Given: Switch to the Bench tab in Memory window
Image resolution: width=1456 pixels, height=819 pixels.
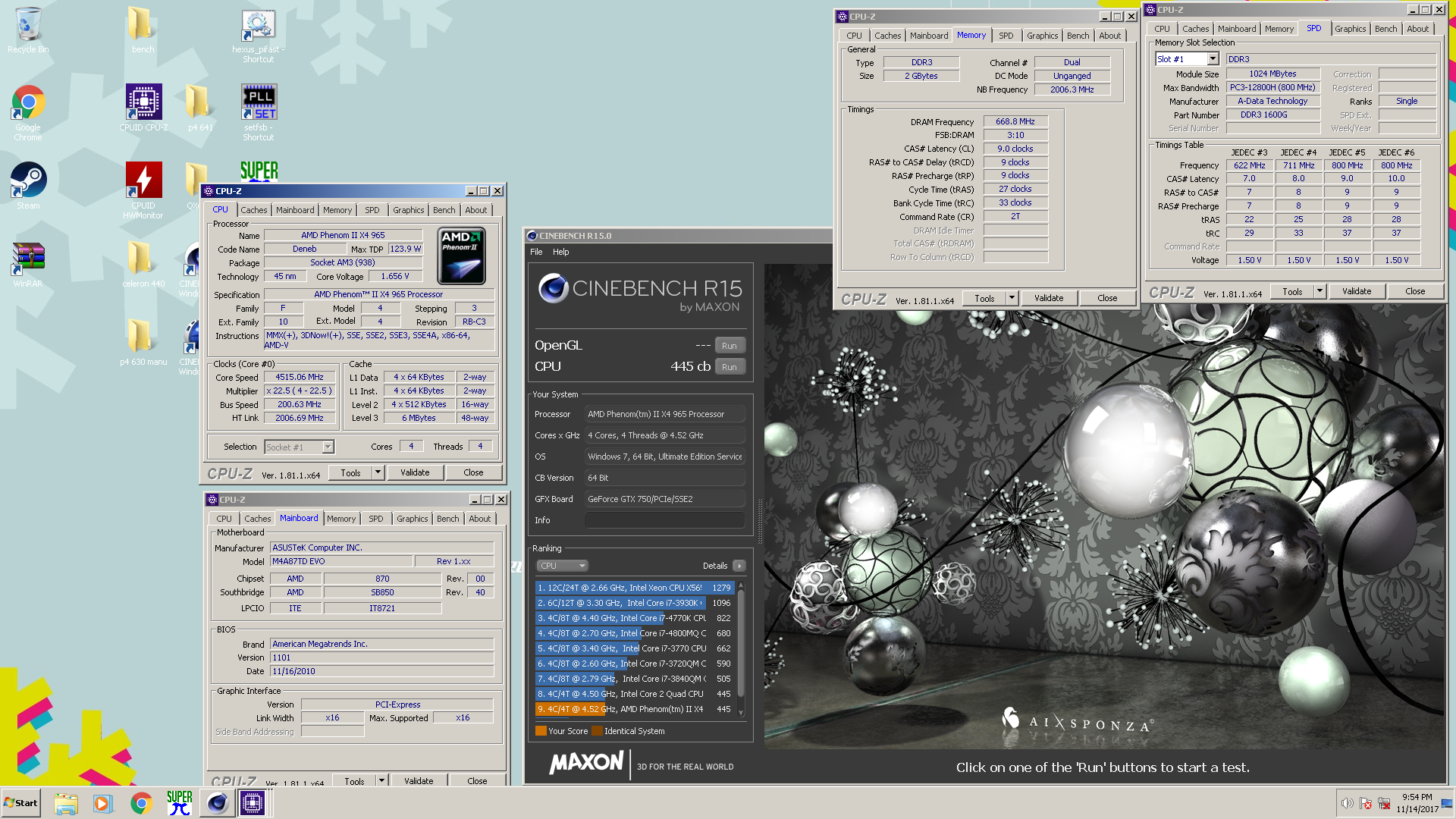Looking at the screenshot, I should click(1078, 36).
